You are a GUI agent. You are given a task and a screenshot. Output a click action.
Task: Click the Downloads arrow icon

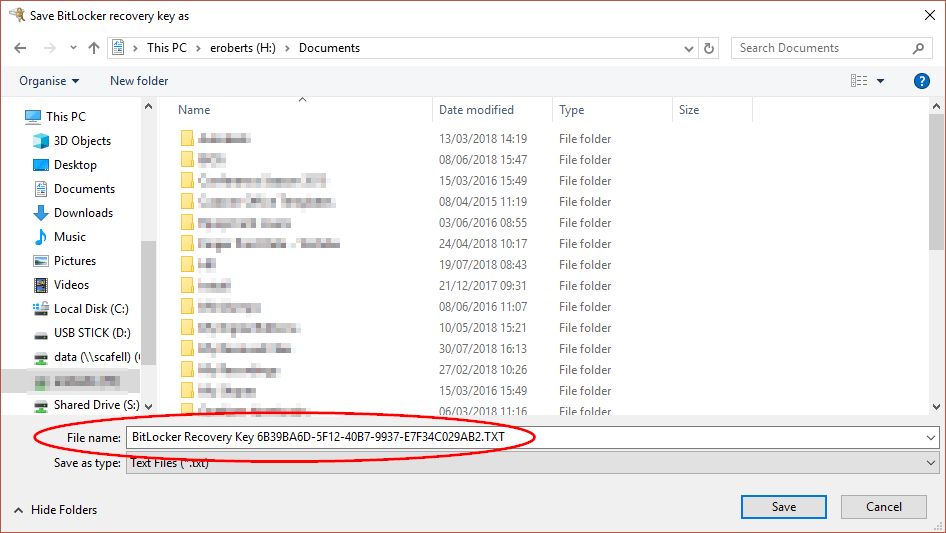coord(40,213)
